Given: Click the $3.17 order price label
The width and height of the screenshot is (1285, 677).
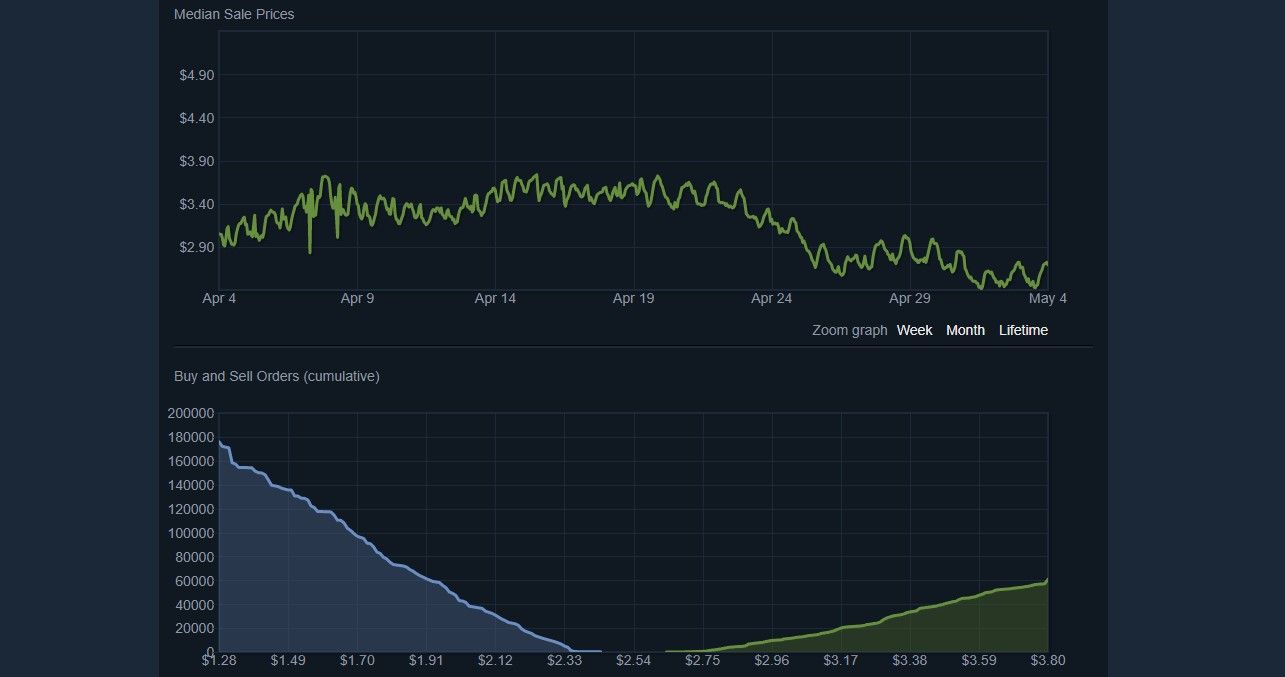Looking at the screenshot, I should [841, 661].
